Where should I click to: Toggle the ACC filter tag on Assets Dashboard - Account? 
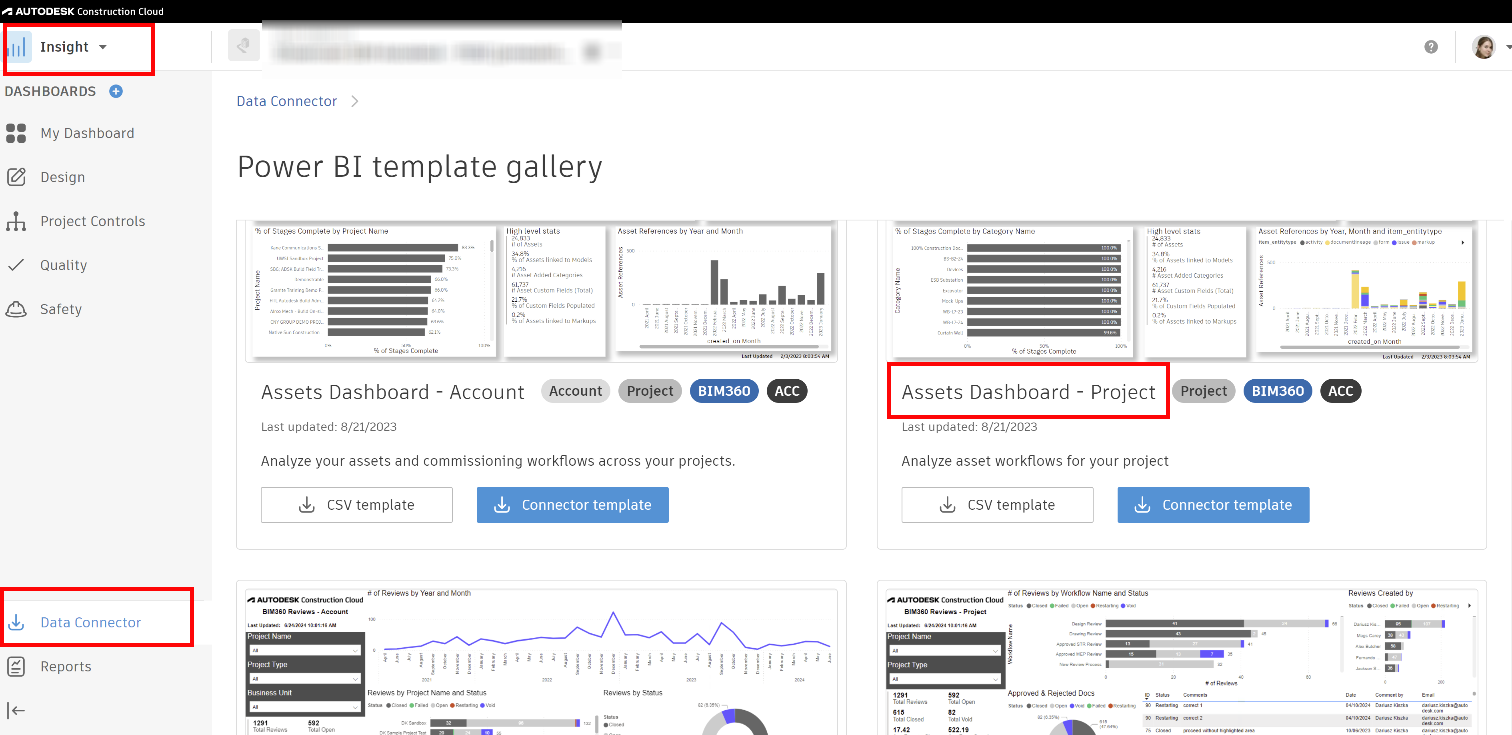(x=787, y=390)
